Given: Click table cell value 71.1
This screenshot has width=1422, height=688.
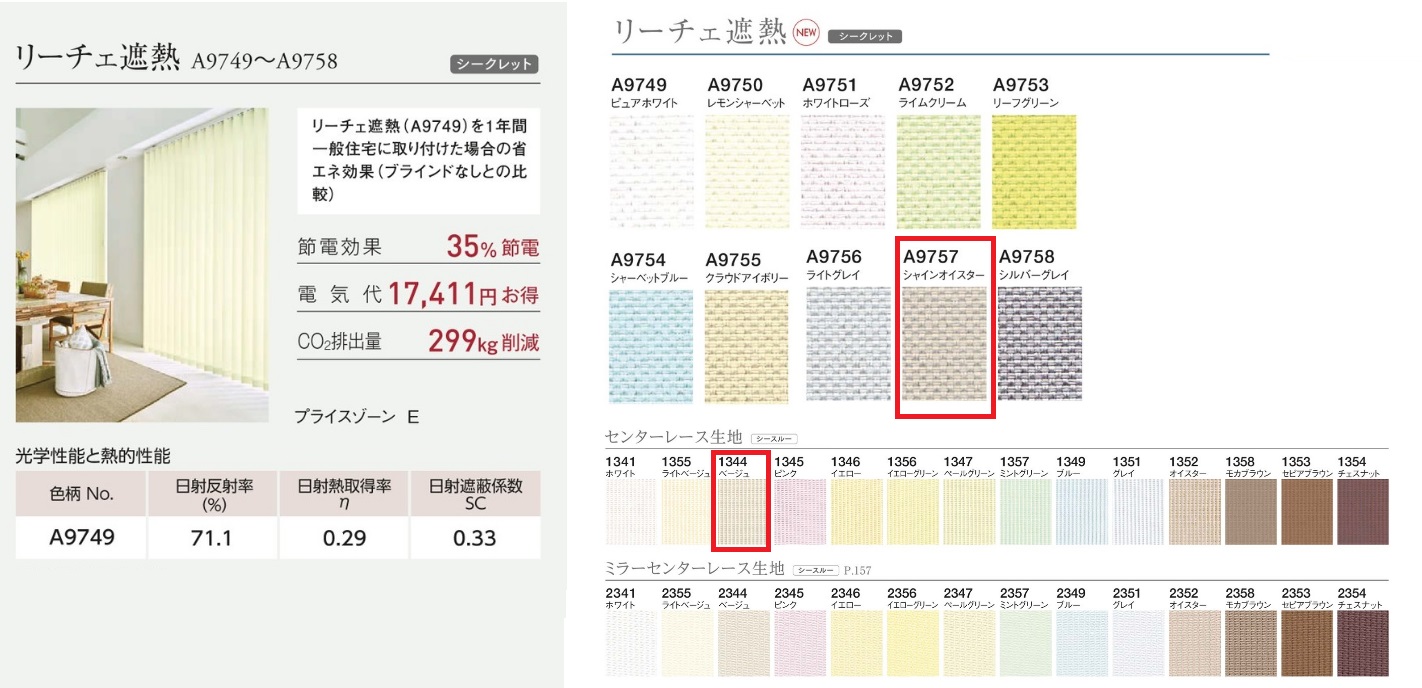Looking at the screenshot, I should 212,537.
